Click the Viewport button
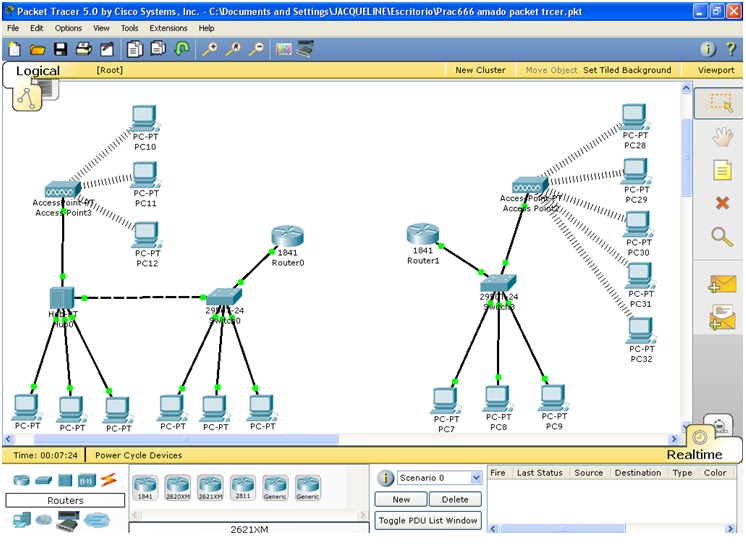This screenshot has height=552, width=746. coord(716,70)
